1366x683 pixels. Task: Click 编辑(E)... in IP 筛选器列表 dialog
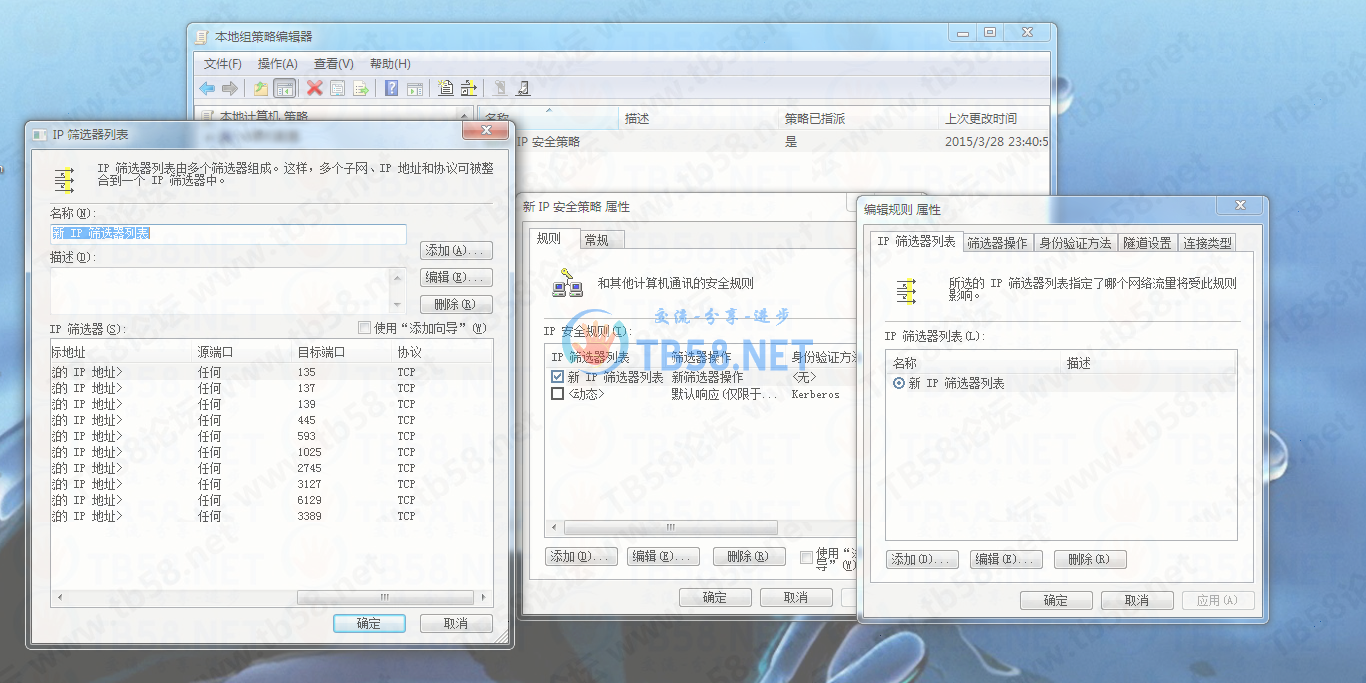(x=456, y=277)
